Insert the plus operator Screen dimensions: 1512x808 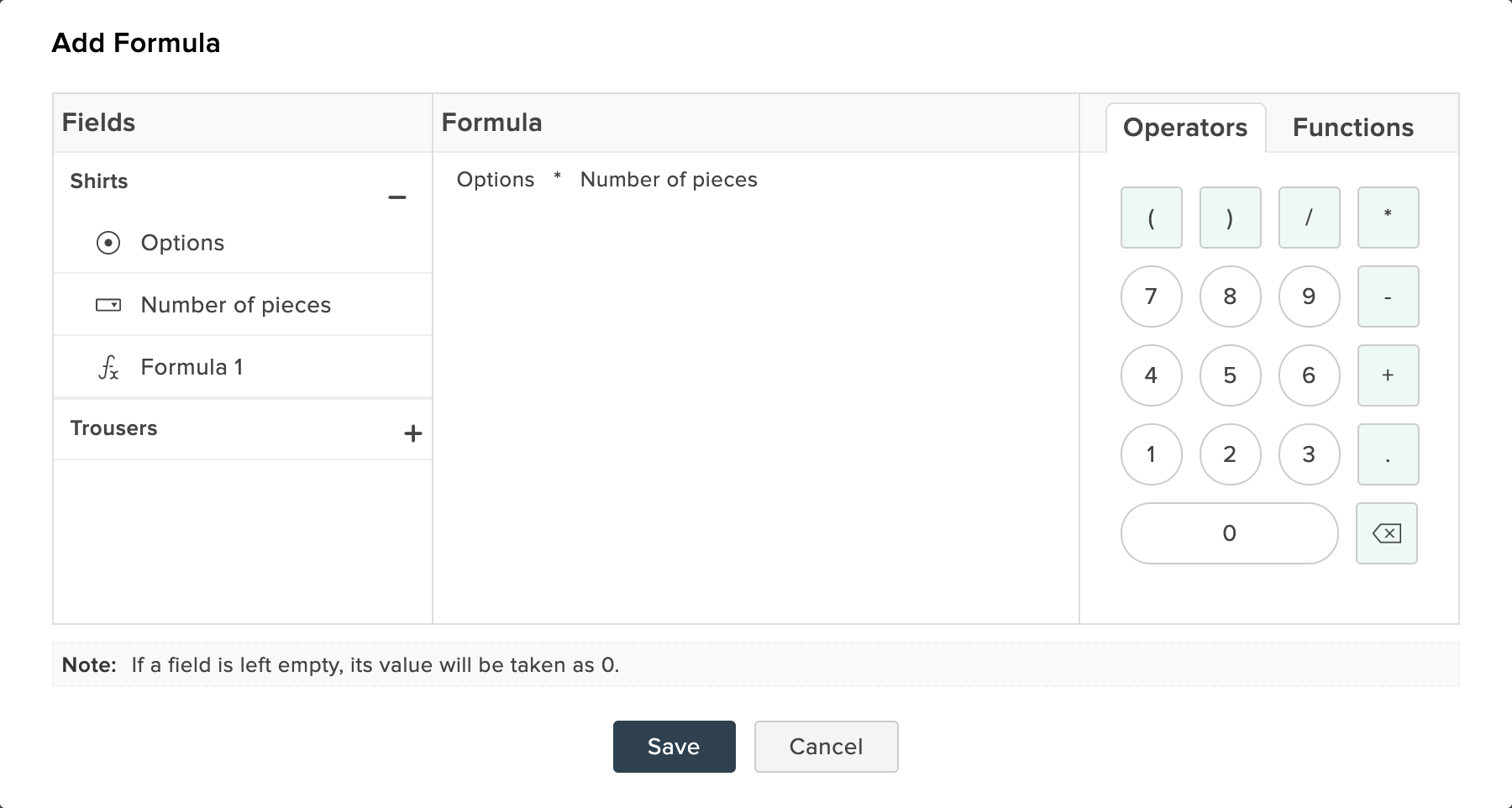(x=1389, y=375)
